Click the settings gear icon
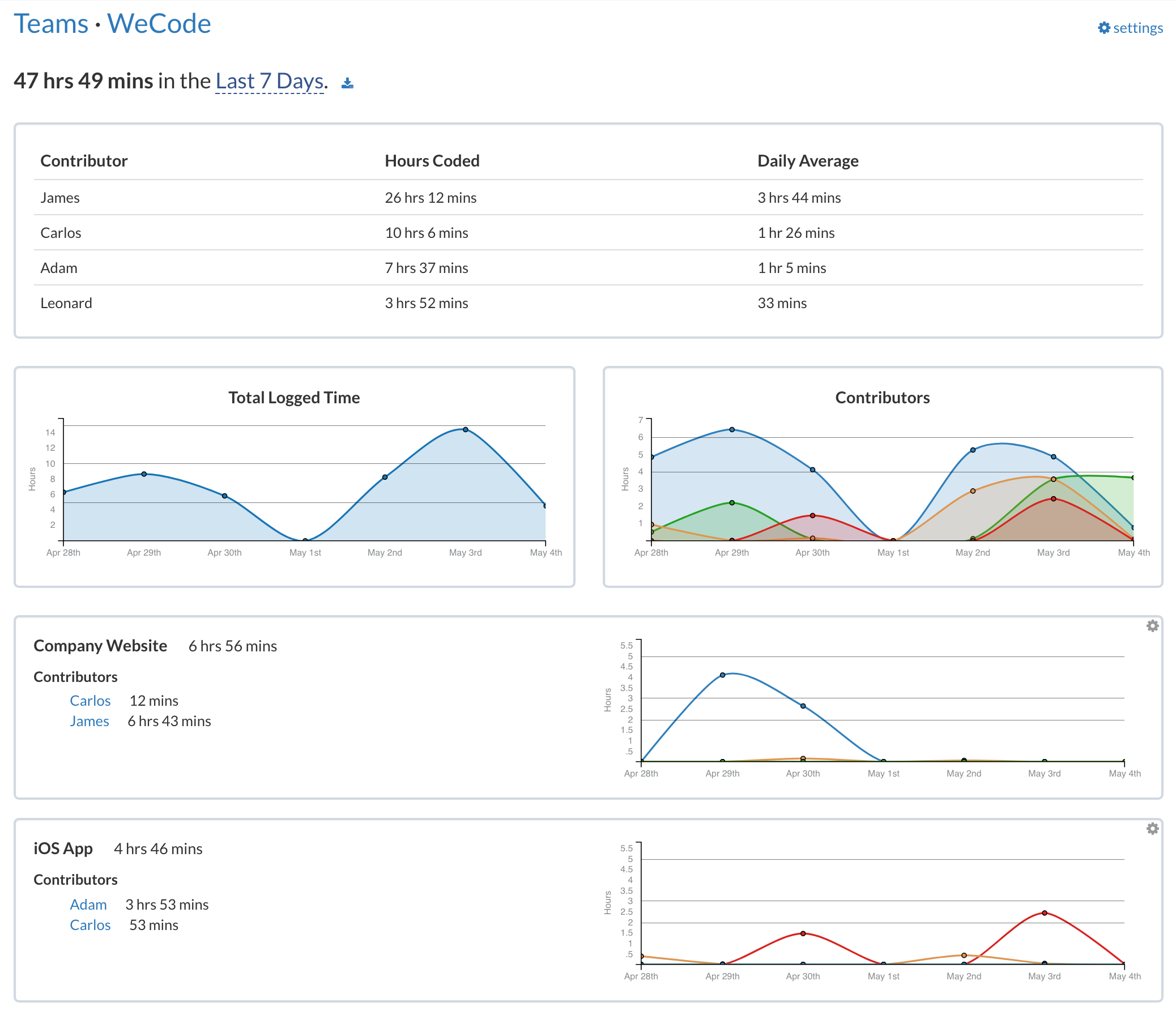 point(1103,28)
